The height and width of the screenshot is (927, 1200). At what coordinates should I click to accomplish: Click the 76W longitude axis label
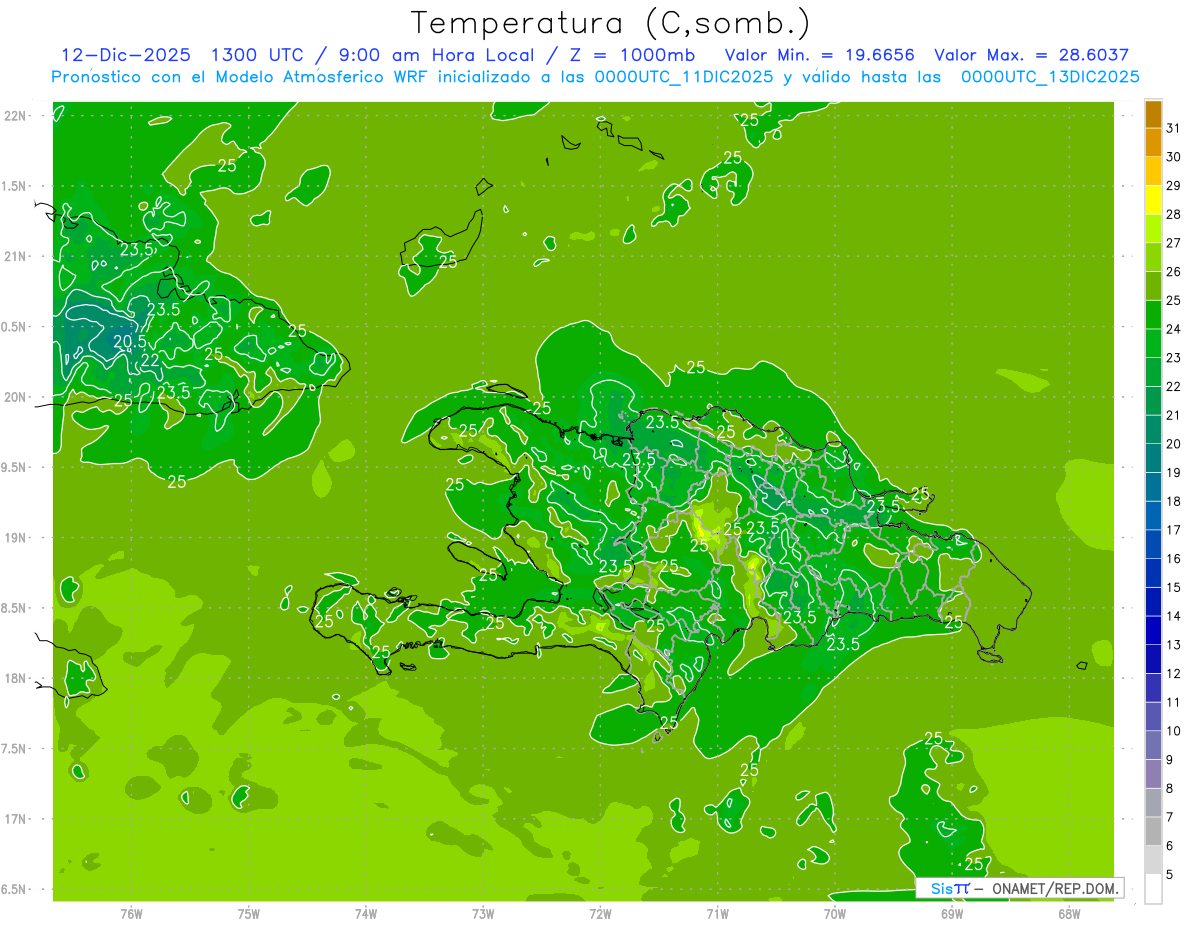pos(131,914)
